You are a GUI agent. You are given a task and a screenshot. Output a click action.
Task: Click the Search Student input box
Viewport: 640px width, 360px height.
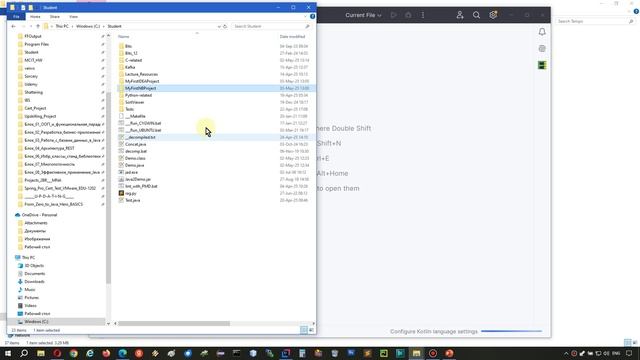[x=271, y=26]
